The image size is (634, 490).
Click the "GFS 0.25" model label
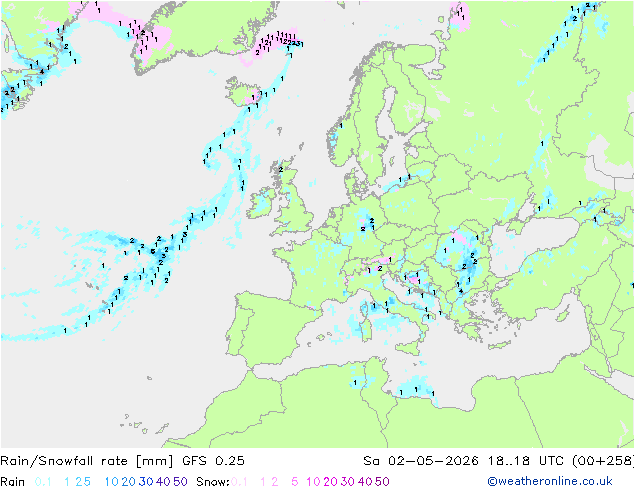click(x=213, y=461)
